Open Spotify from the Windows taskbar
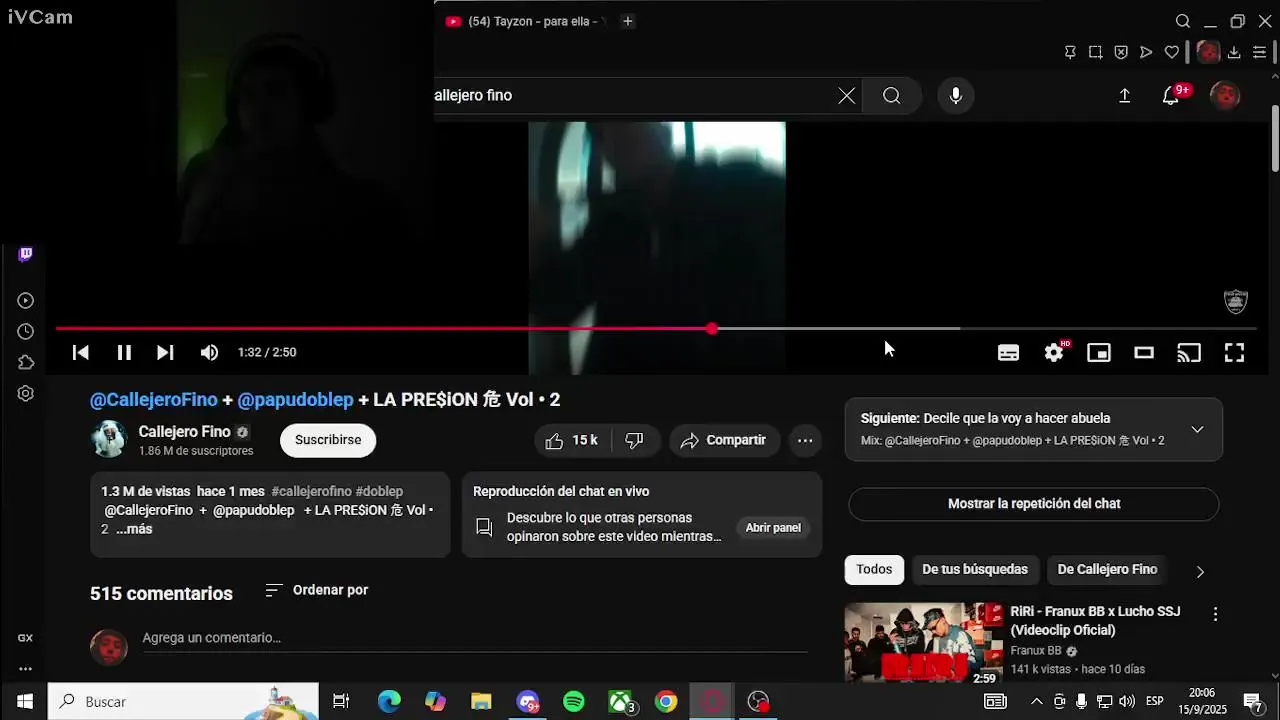The height and width of the screenshot is (720, 1280). click(x=574, y=702)
